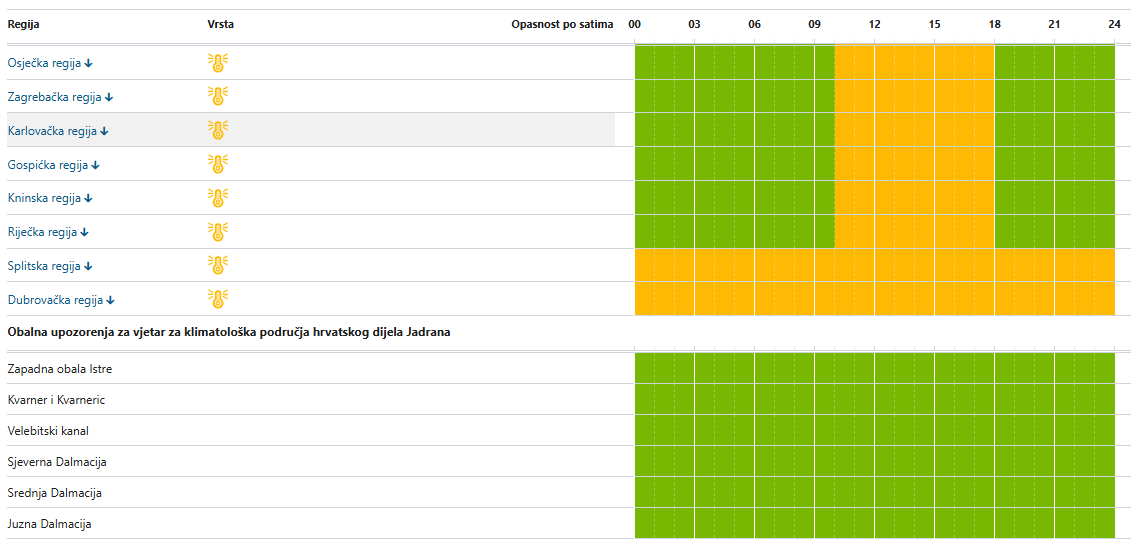Click the heat warning icon for Splitska regija
Image resolution: width=1131 pixels, height=546 pixels.
tap(217, 265)
